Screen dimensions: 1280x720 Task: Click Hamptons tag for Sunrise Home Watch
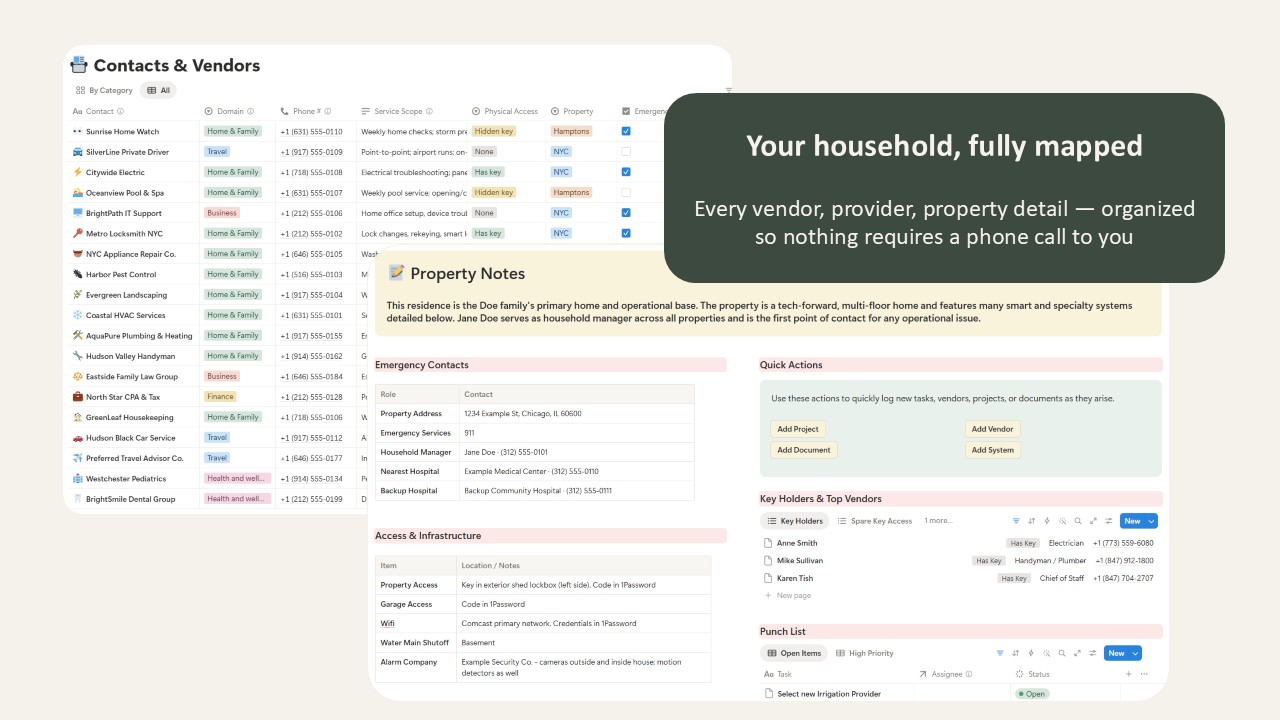(x=572, y=131)
